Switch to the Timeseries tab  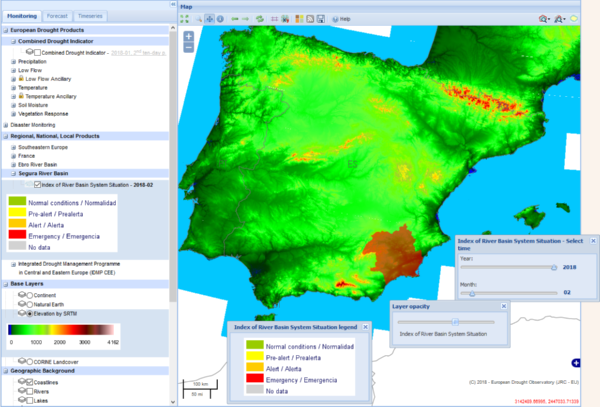pos(90,16)
